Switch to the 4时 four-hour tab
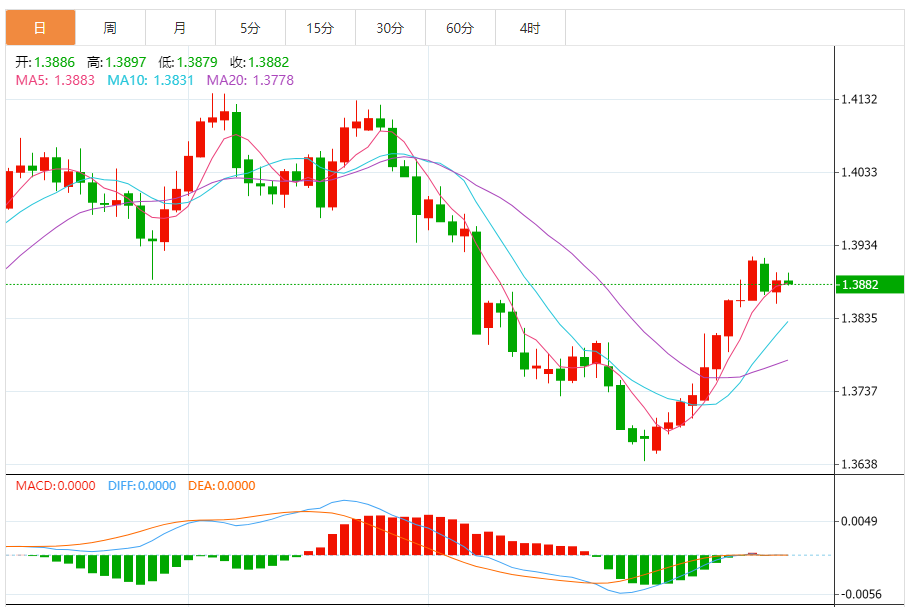Viewport: 910px width, 607px height. [530, 28]
